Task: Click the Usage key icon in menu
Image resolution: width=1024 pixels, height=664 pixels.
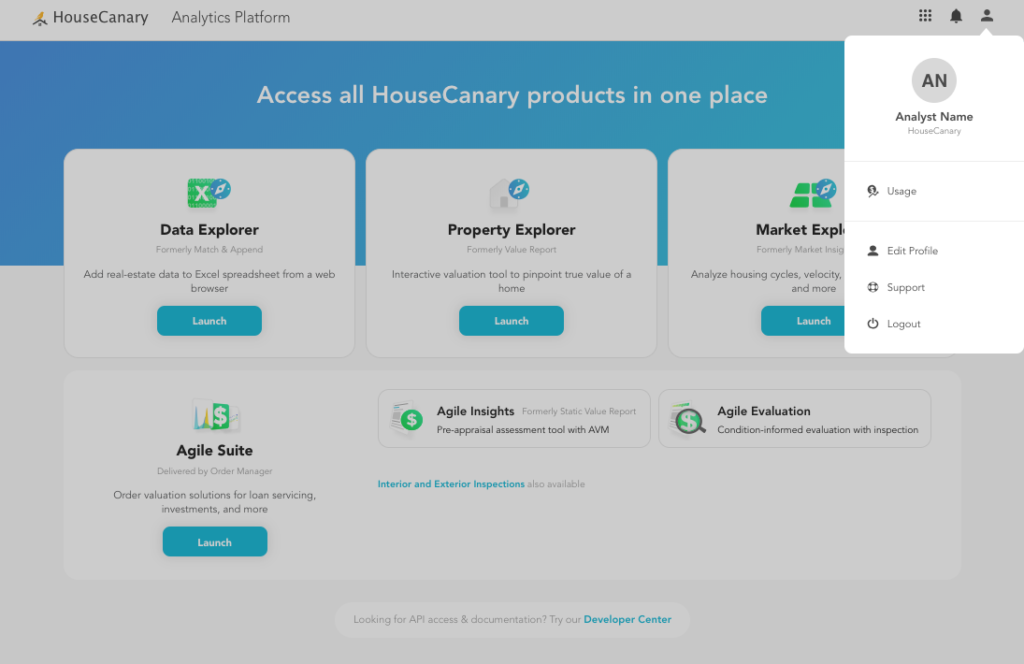Action: [872, 190]
